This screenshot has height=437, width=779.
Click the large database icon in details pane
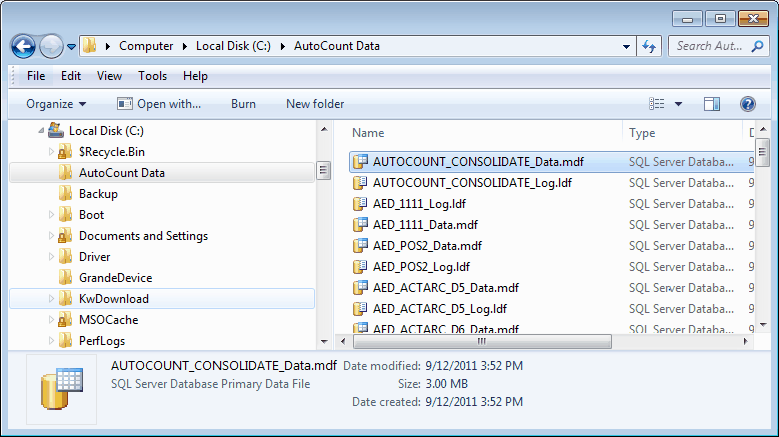(x=62, y=389)
